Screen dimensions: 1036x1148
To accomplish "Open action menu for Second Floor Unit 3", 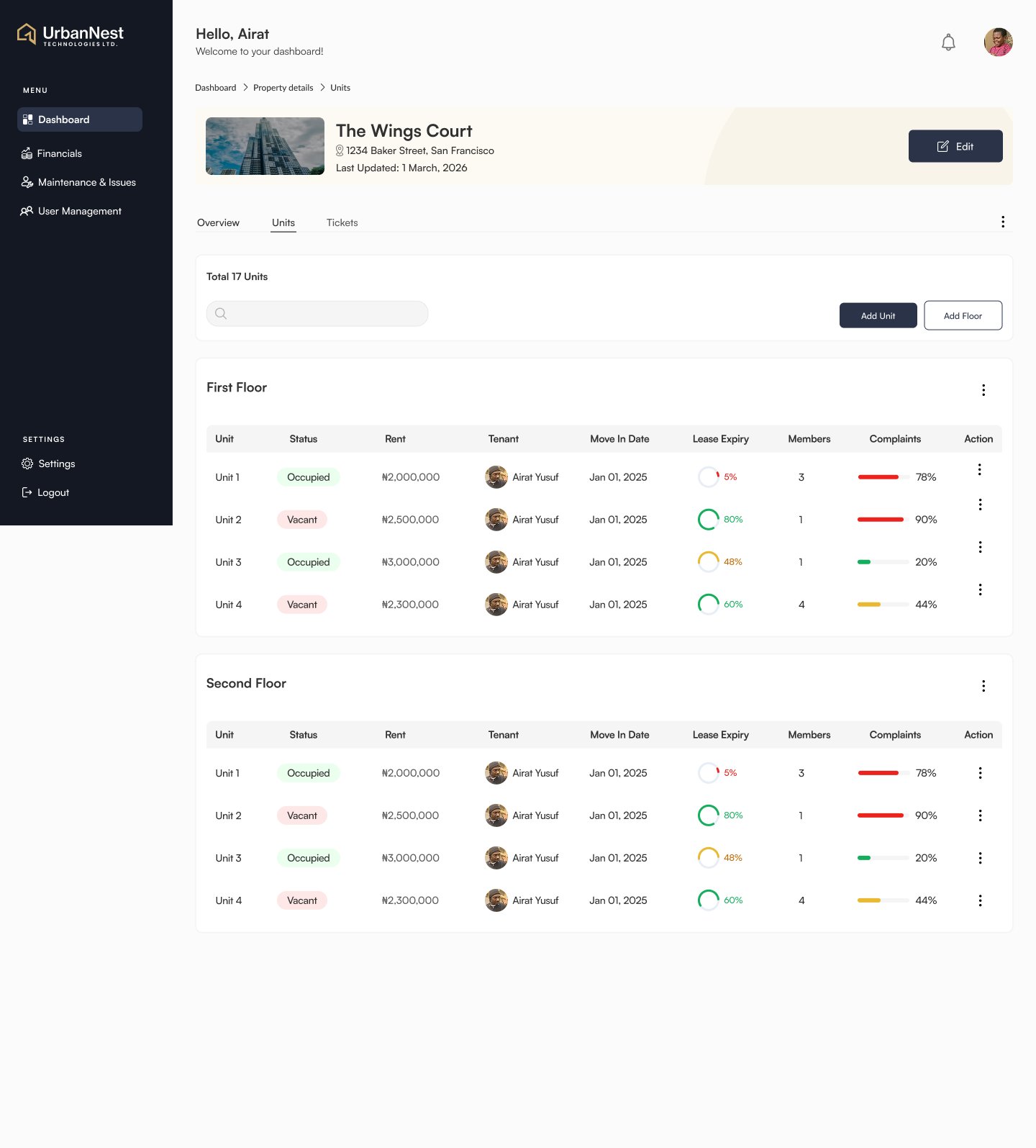I will point(980,858).
